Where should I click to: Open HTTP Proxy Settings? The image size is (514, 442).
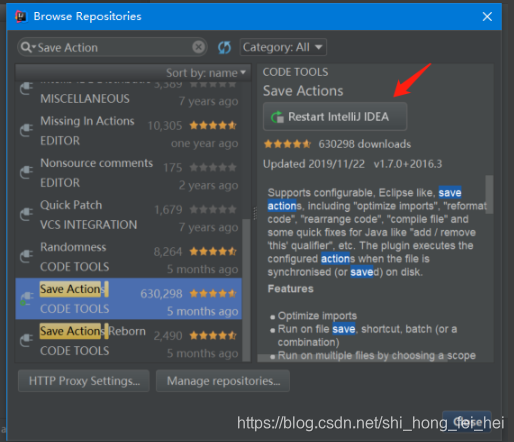point(84,381)
